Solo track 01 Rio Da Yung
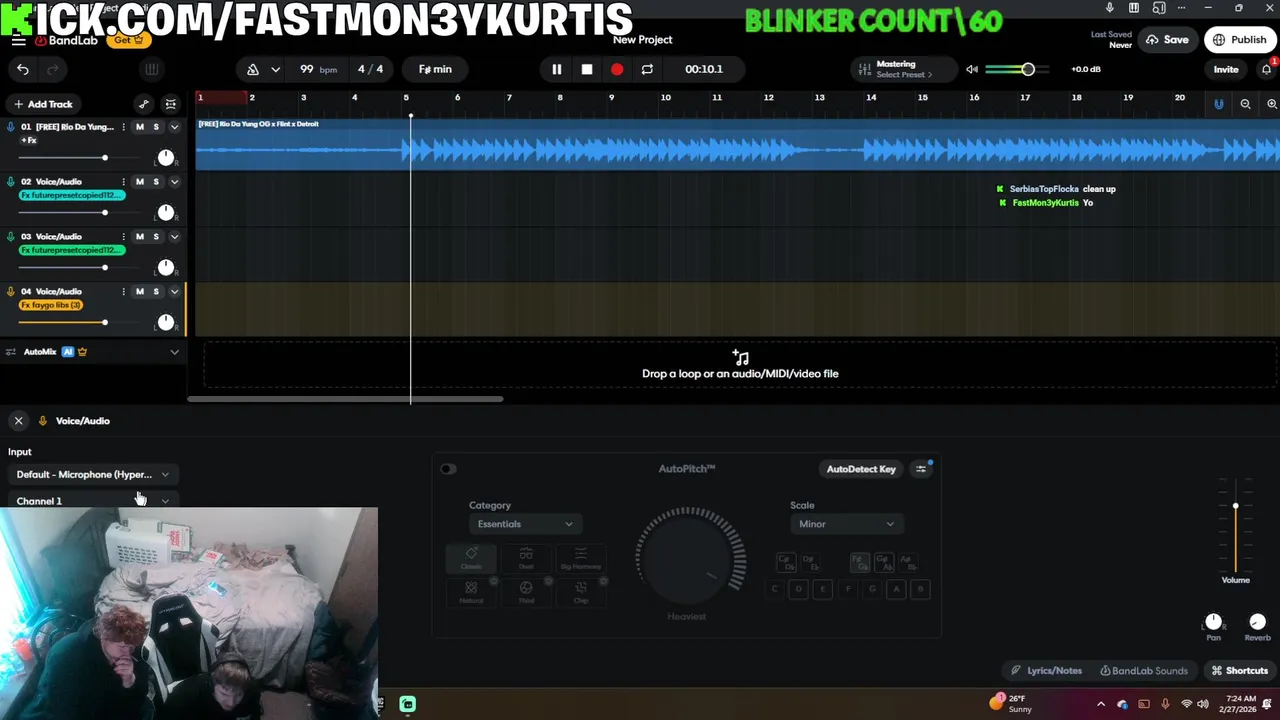 coord(156,127)
